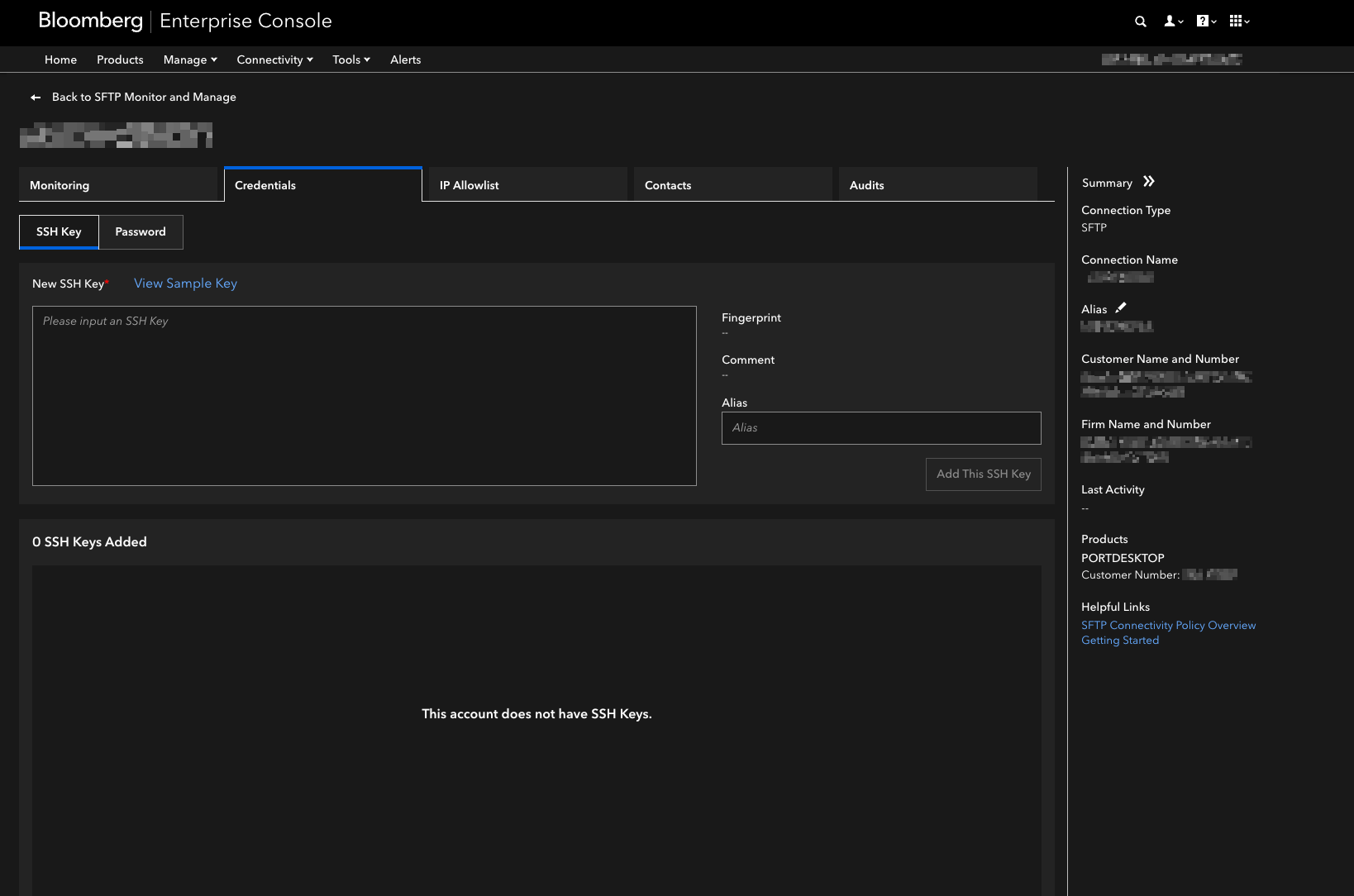This screenshot has height=896, width=1354.
Task: Open SFTP Connectivity Policy Overview link
Action: (x=1169, y=626)
